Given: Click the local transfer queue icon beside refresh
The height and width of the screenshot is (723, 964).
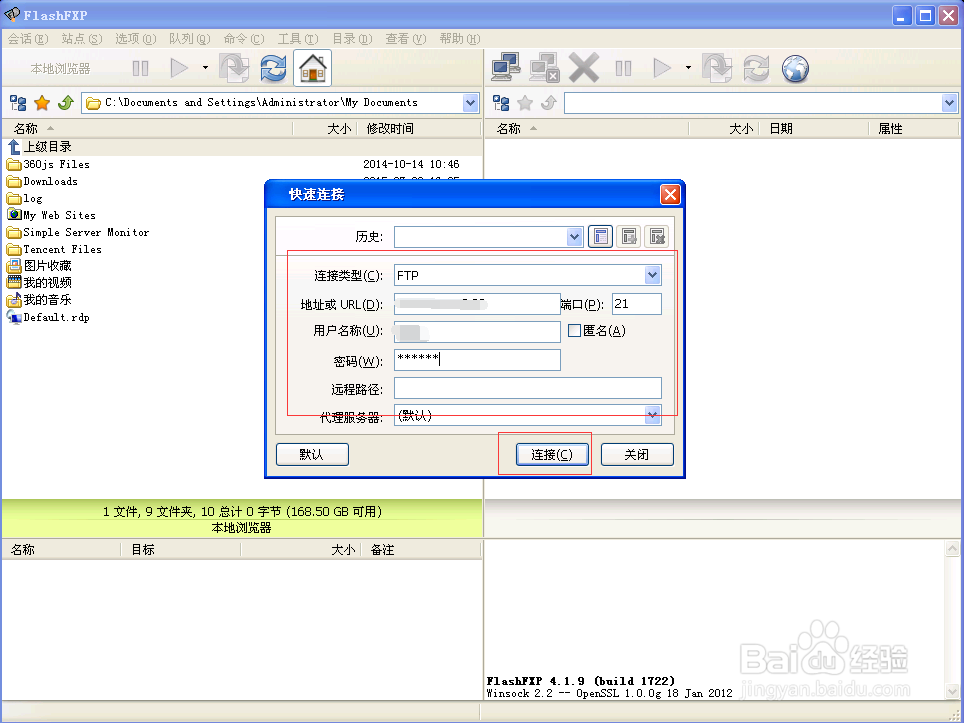Looking at the screenshot, I should pos(234,68).
